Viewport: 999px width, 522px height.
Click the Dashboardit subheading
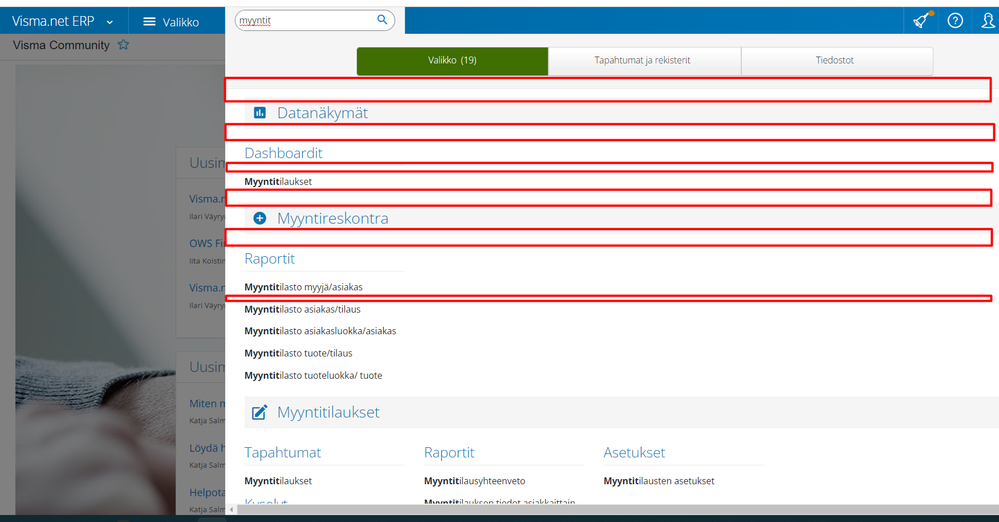(284, 153)
